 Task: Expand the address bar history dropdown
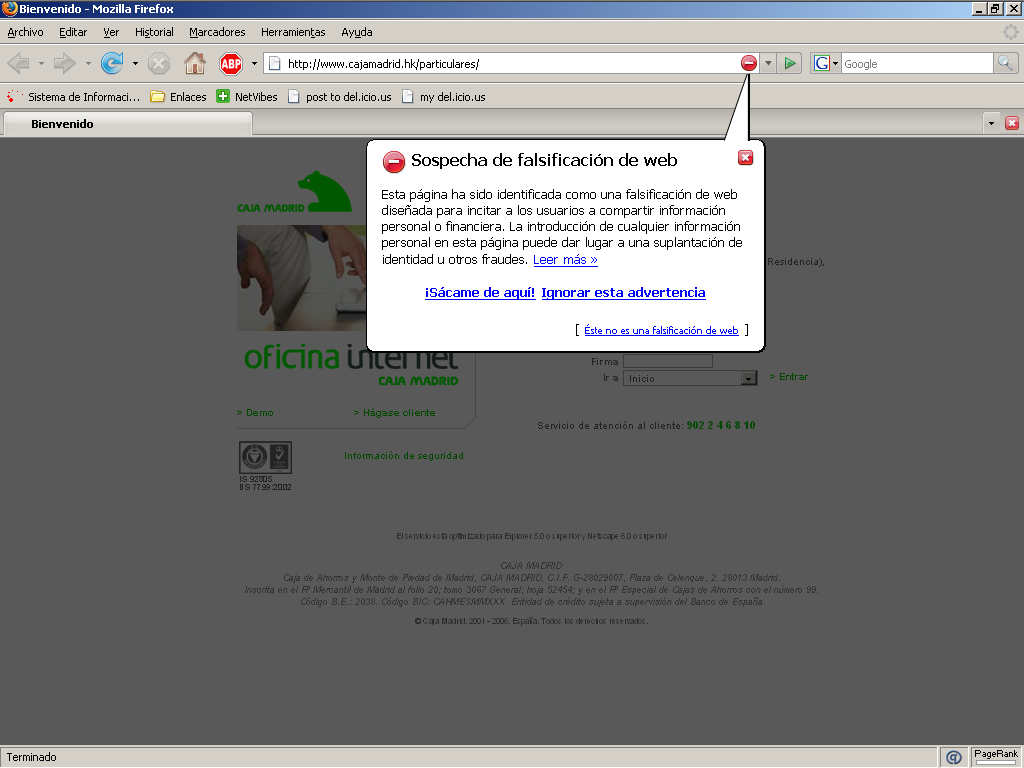(x=768, y=64)
